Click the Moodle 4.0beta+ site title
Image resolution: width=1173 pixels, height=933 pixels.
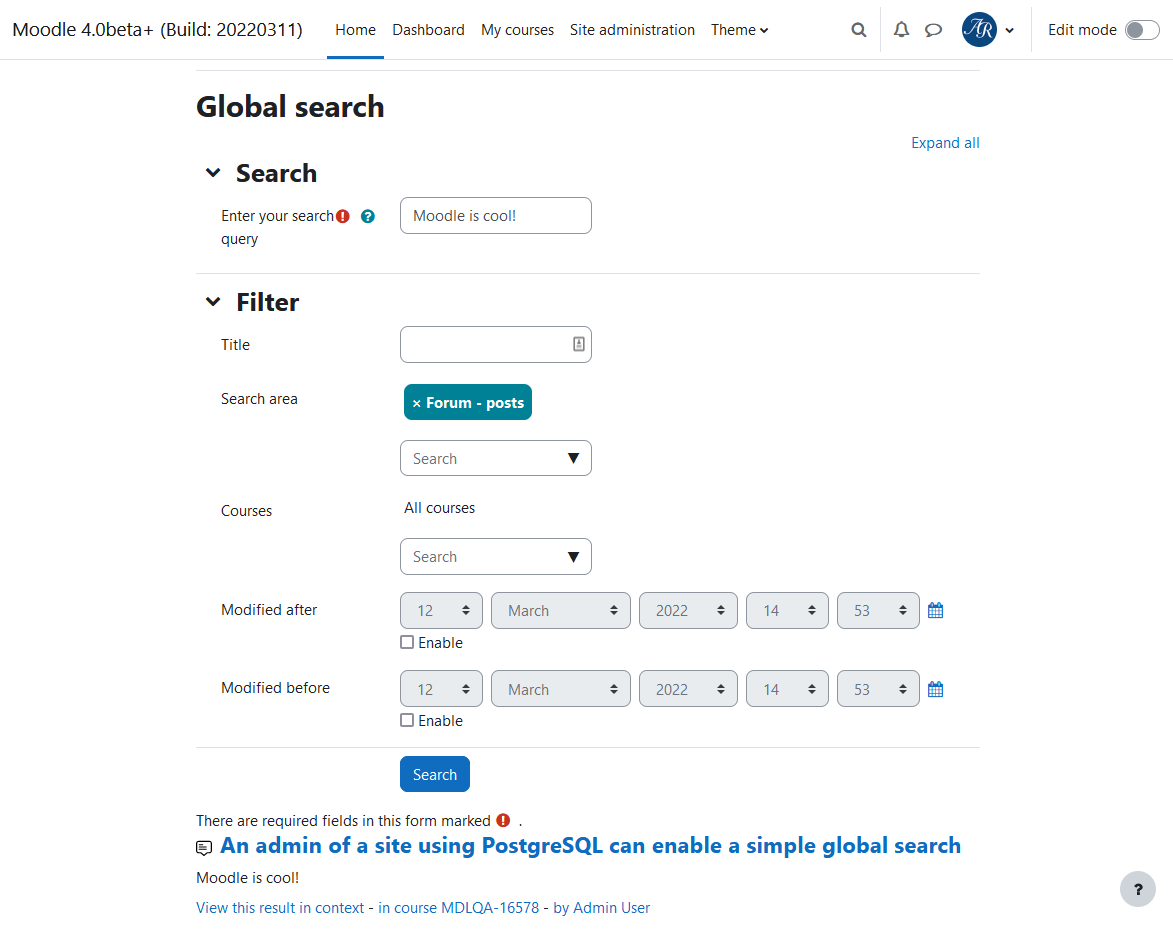click(x=157, y=30)
